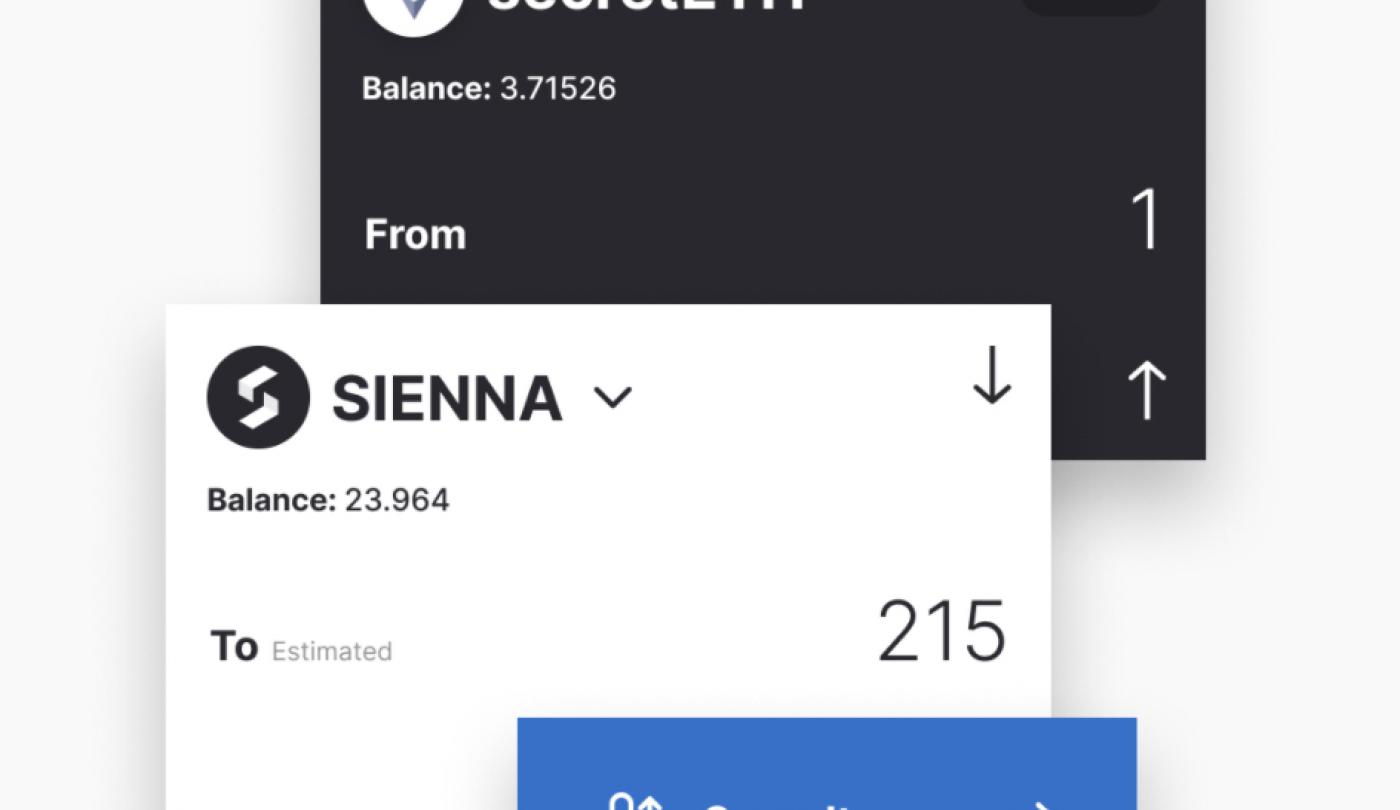The width and height of the screenshot is (1400, 810).
Task: Click the up arrow in the dark card
Action: 1147,390
